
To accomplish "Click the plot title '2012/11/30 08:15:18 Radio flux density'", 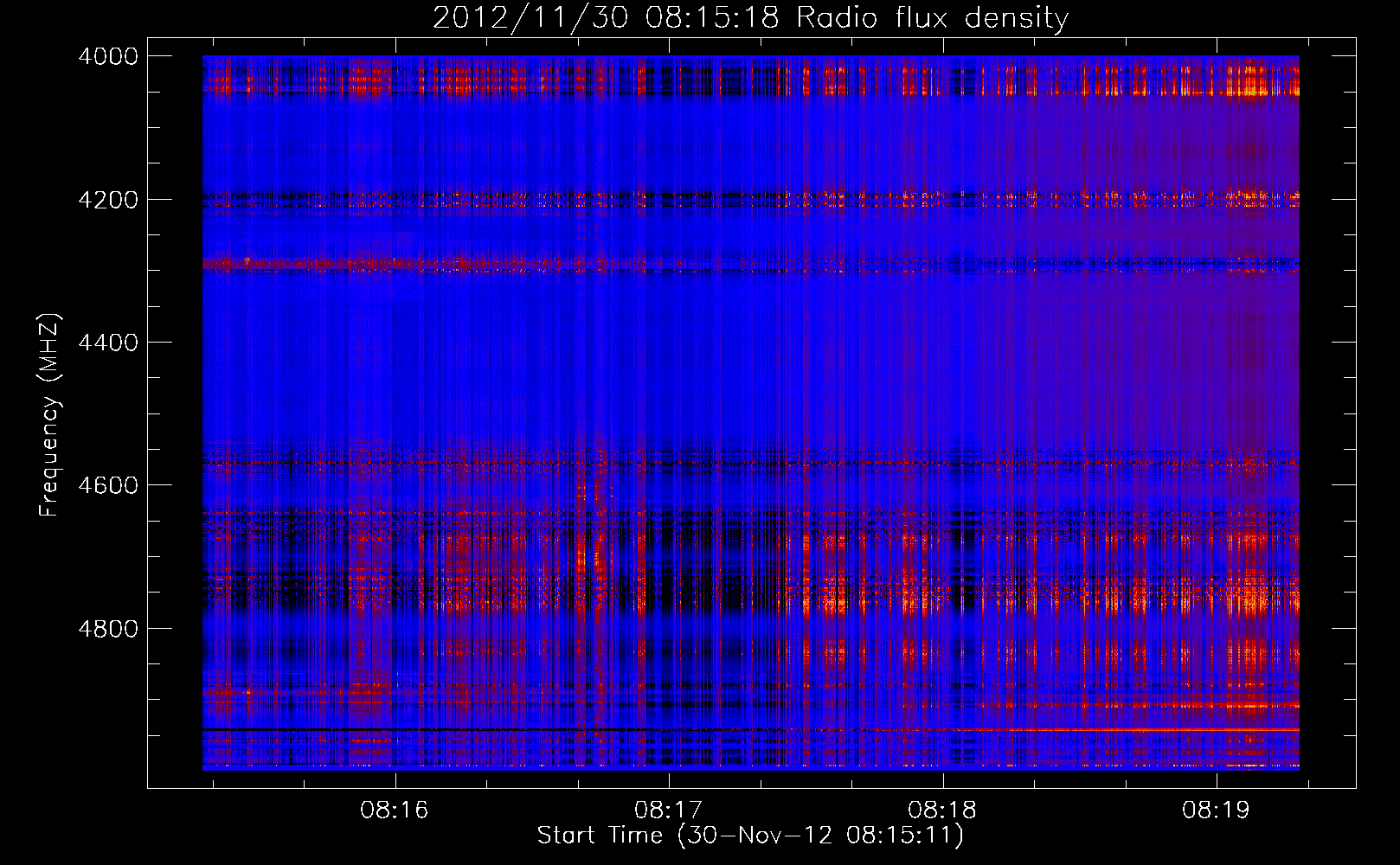I will click(750, 18).
